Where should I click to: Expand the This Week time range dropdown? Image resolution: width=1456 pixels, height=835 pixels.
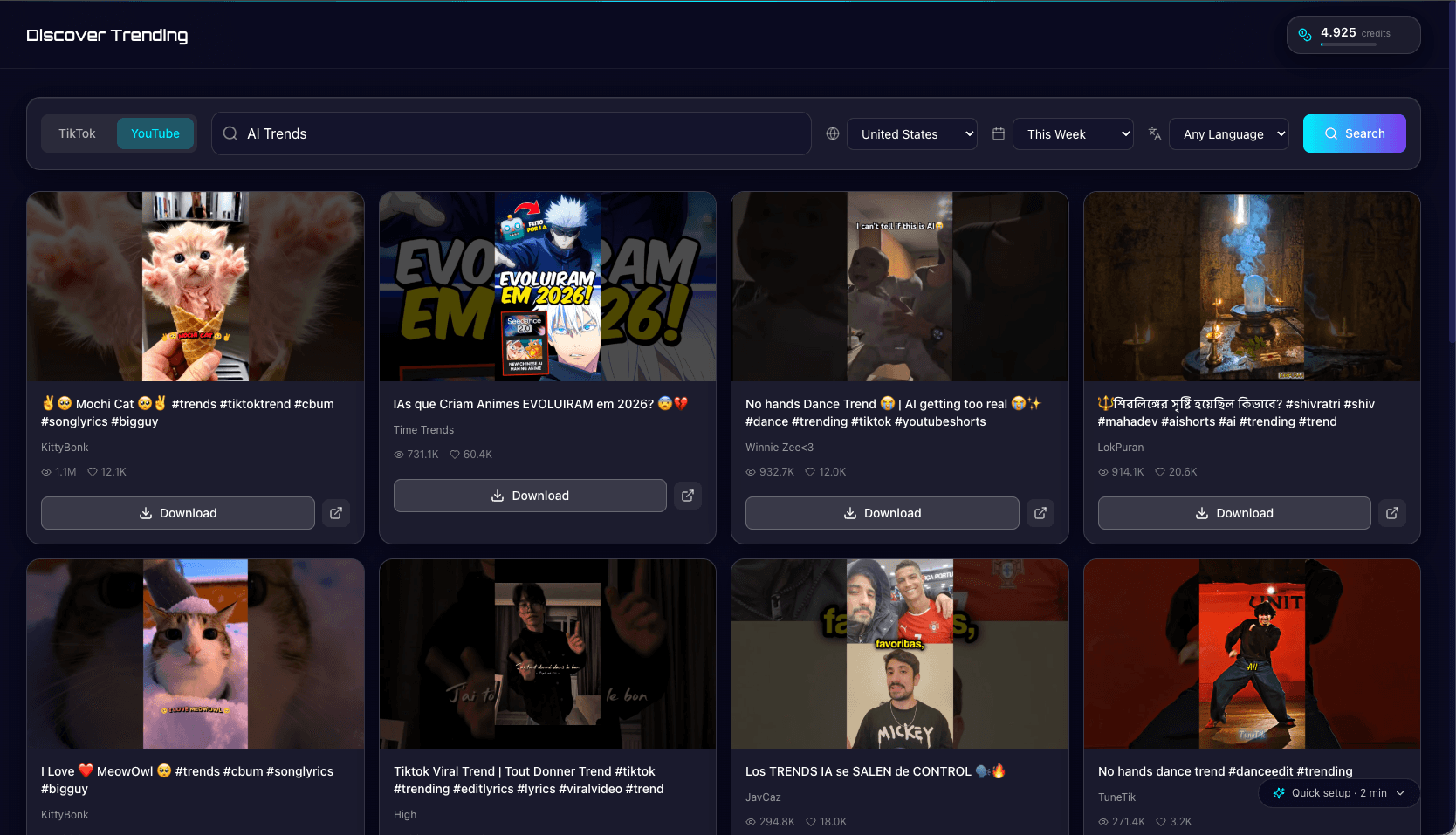pos(1073,134)
